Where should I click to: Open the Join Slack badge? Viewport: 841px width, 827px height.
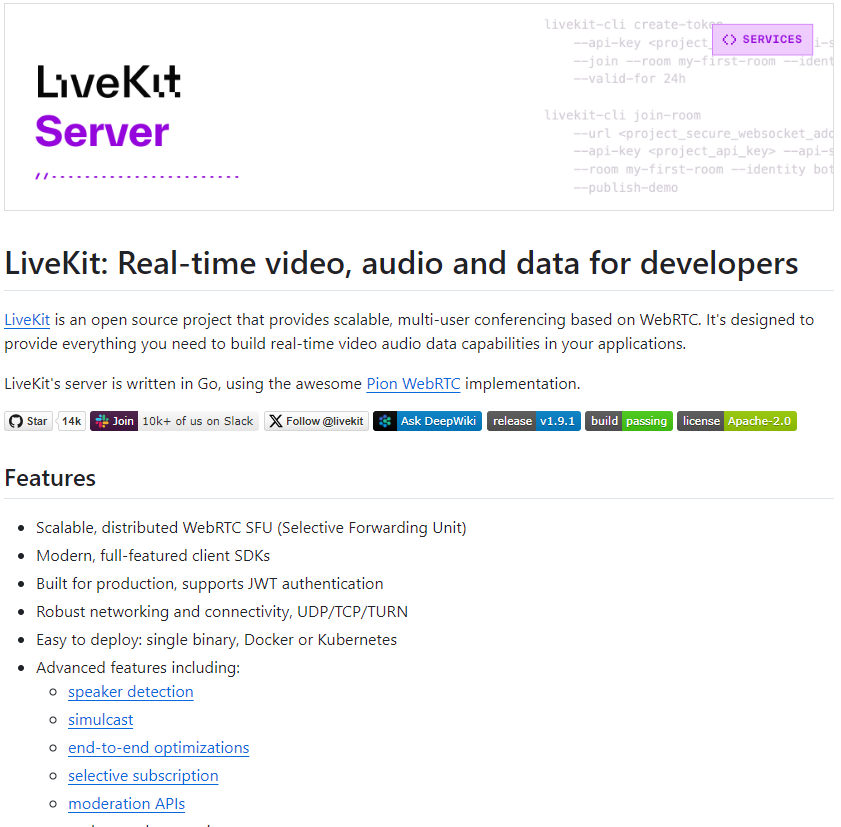(x=174, y=421)
